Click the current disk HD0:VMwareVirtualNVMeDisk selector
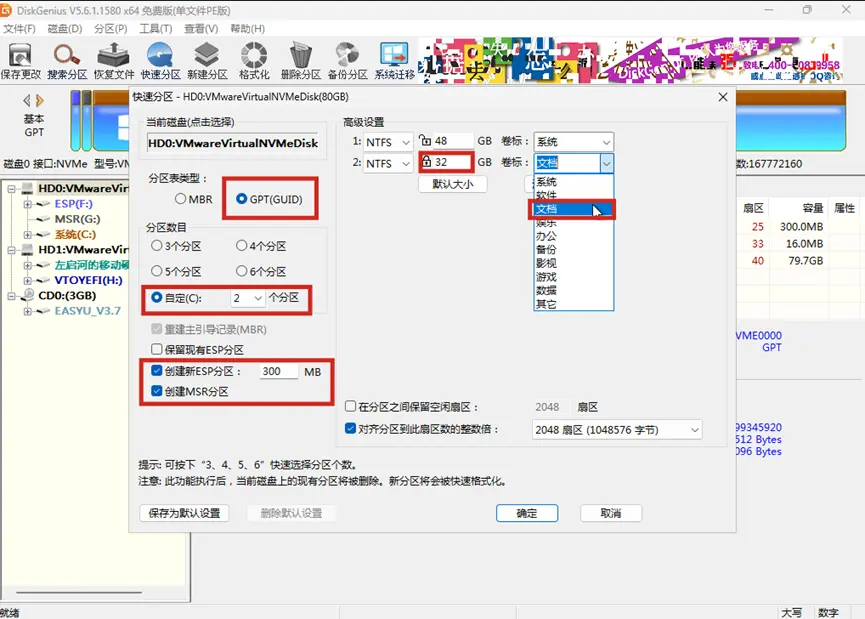This screenshot has height=619, width=865. pos(233,143)
